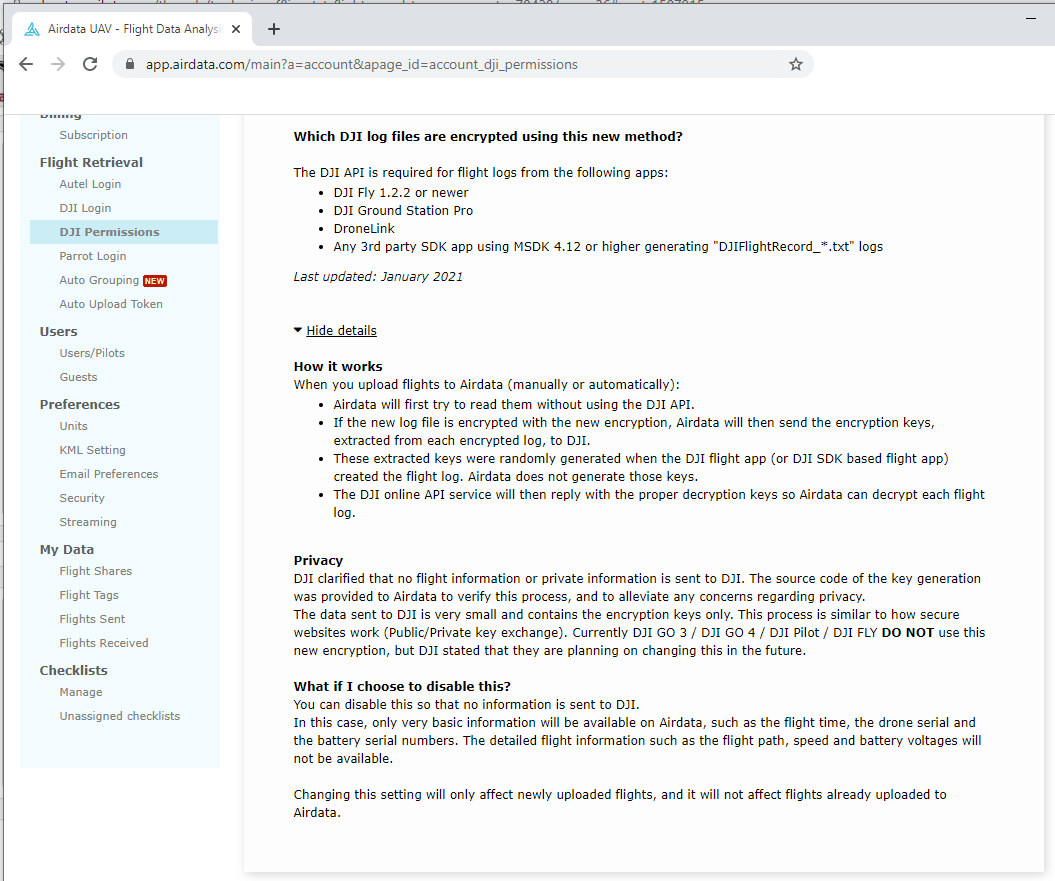1055x881 pixels.
Task: Open Flight Tags under My Data
Action: click(x=89, y=595)
